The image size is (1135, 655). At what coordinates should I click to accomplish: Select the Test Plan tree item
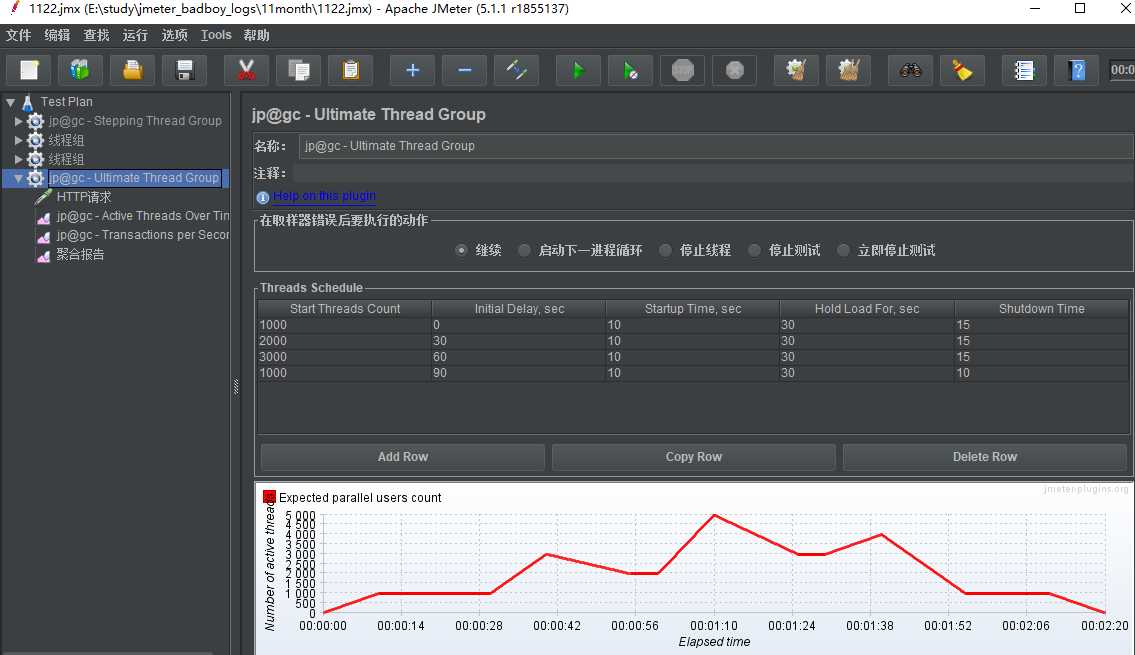coord(67,102)
